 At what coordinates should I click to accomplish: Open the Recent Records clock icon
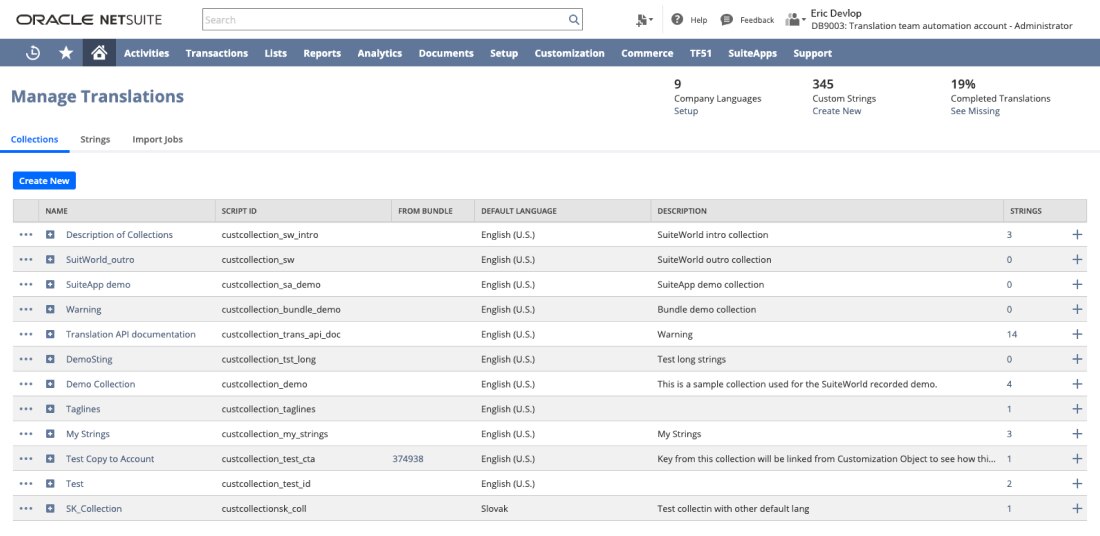(x=33, y=53)
